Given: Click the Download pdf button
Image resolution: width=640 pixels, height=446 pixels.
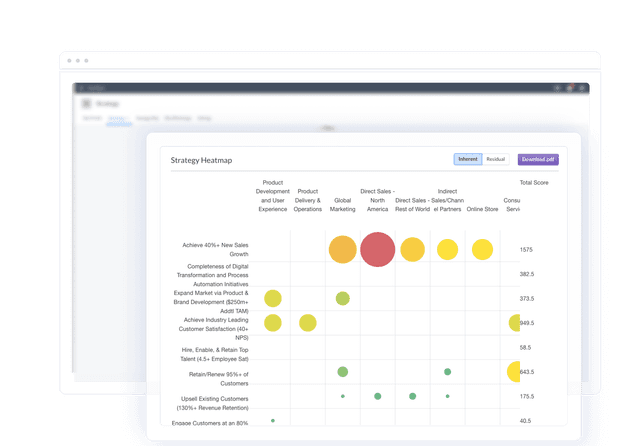Looking at the screenshot, I should click(x=538, y=160).
